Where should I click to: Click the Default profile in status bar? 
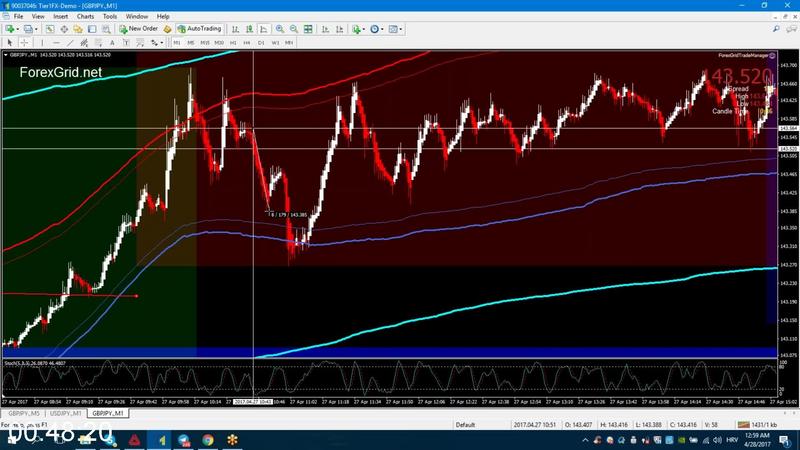point(465,424)
